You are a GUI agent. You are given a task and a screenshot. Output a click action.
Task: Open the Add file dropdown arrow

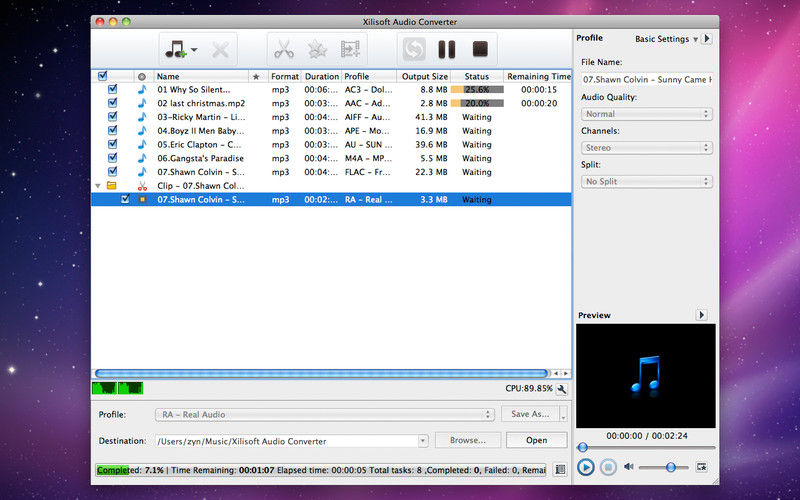point(194,50)
